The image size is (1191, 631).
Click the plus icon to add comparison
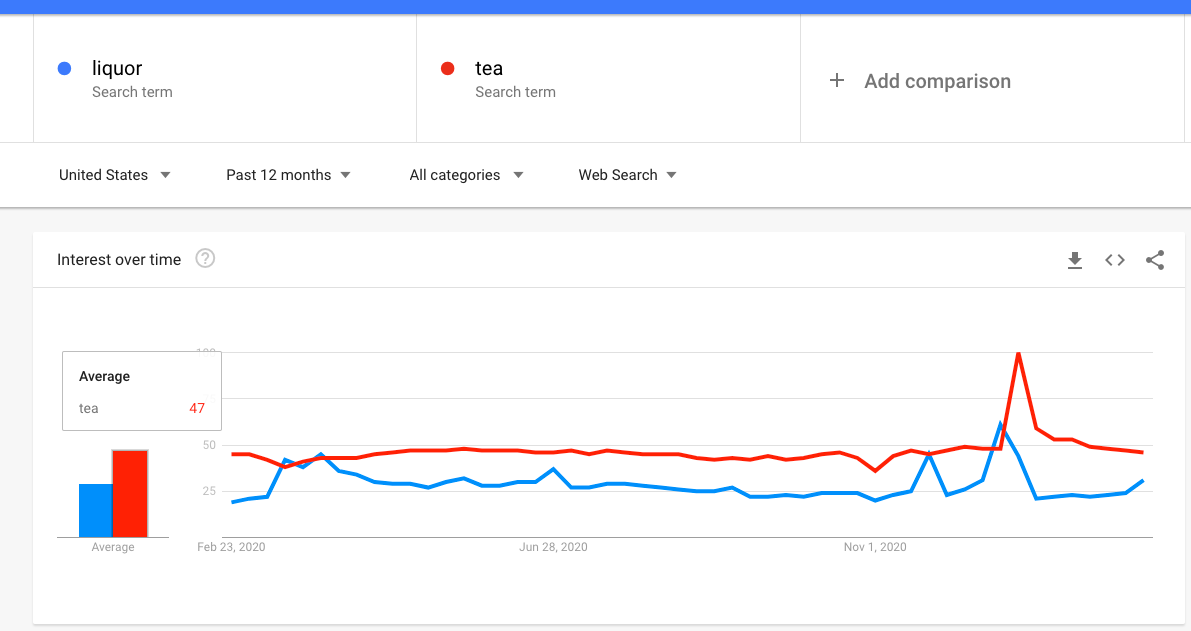[838, 81]
